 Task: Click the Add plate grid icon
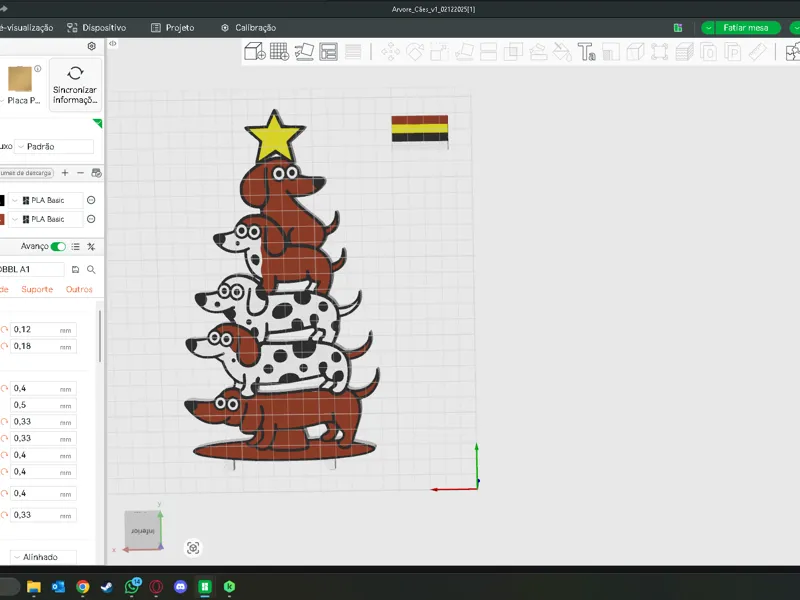pos(279,52)
